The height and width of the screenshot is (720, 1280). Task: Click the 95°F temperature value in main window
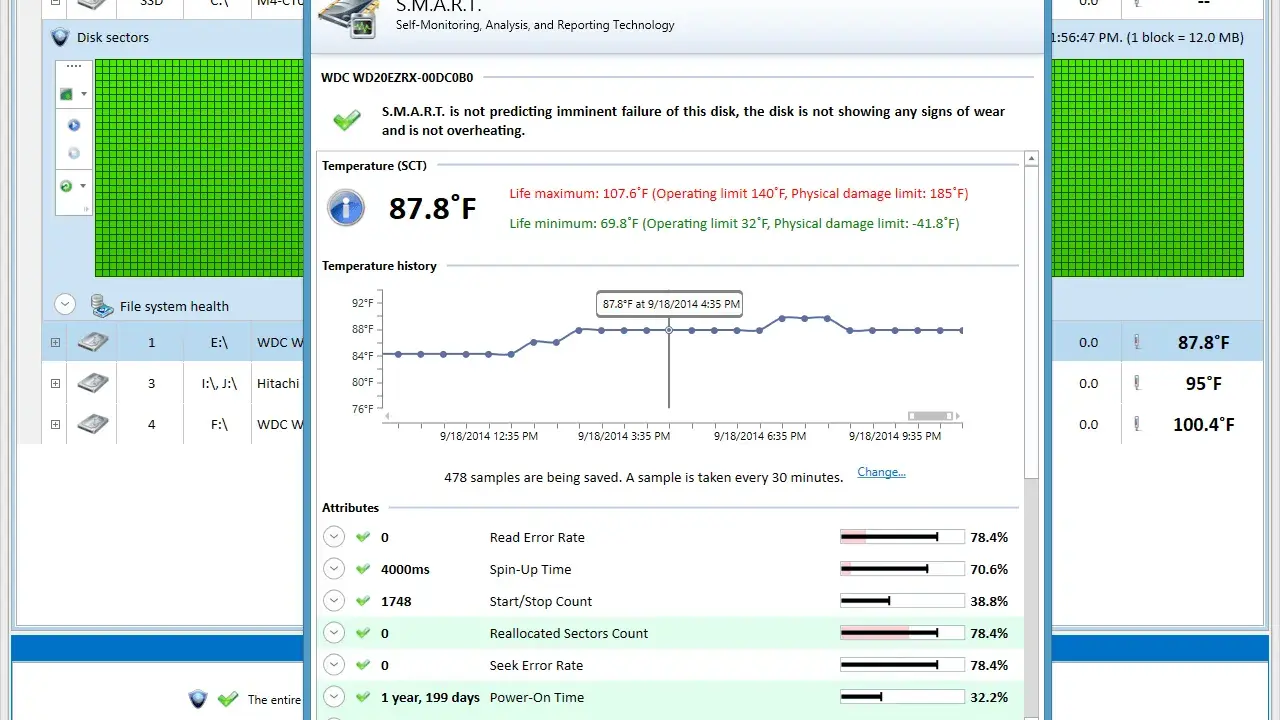(1203, 383)
